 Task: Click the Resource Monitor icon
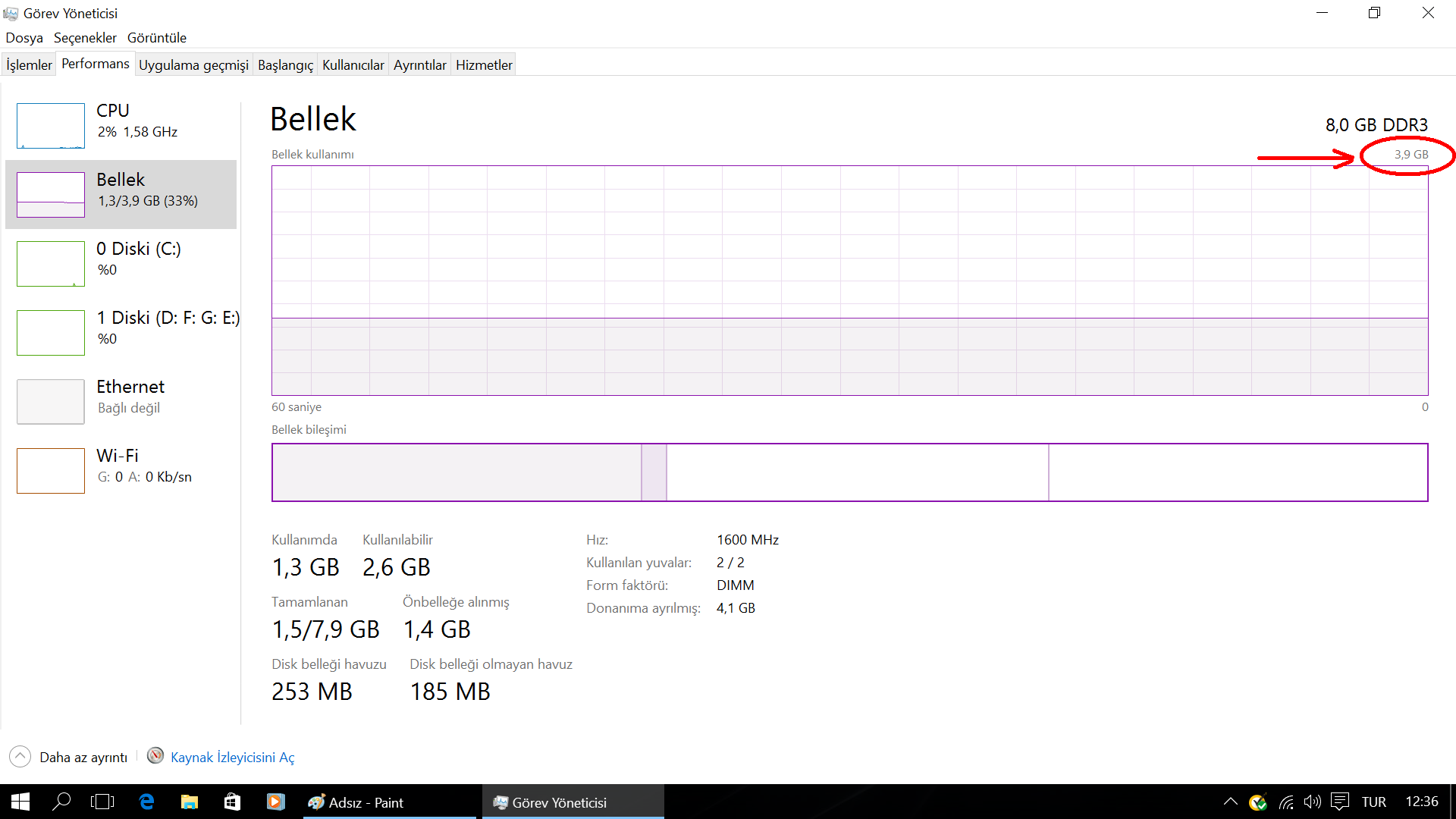pyautogui.click(x=155, y=756)
